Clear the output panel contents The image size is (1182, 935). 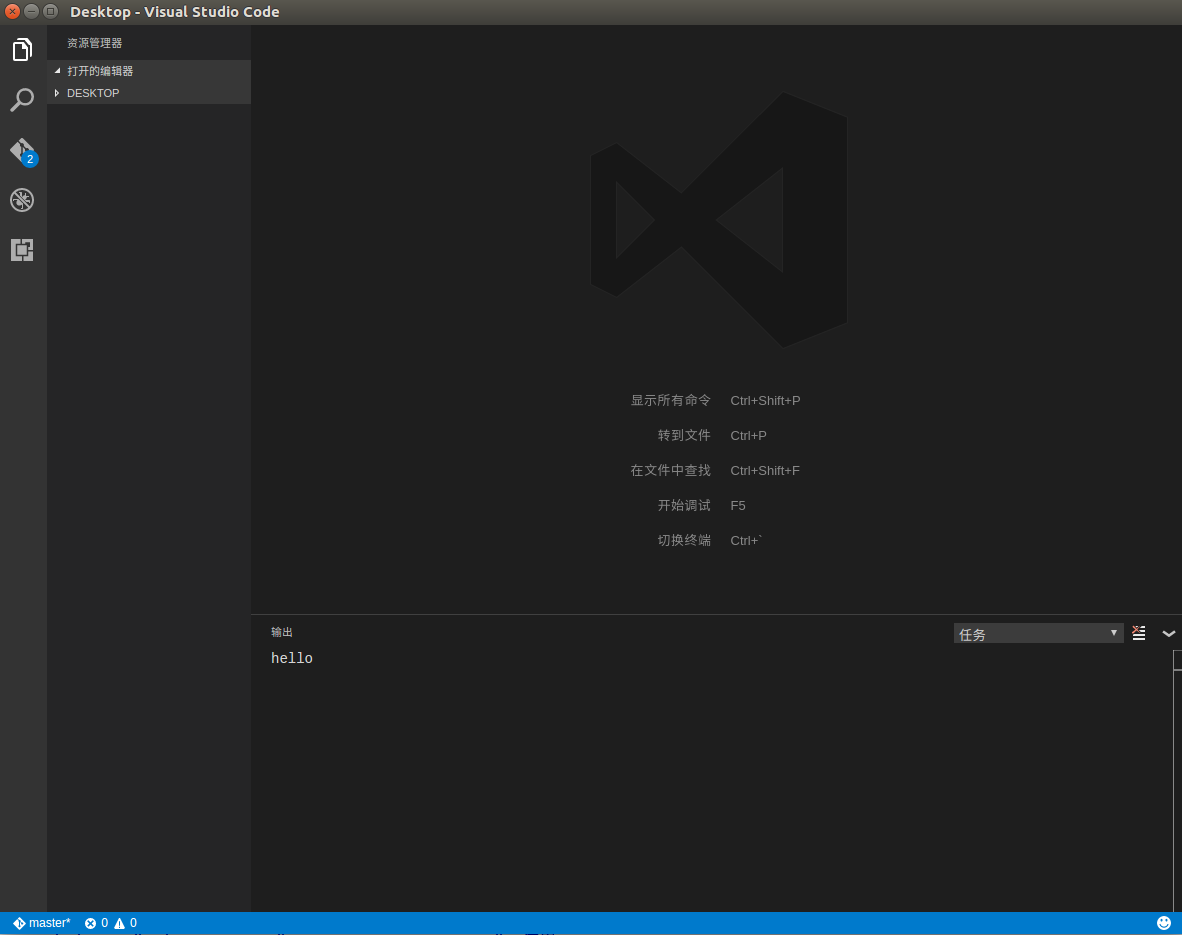[x=1138, y=633]
